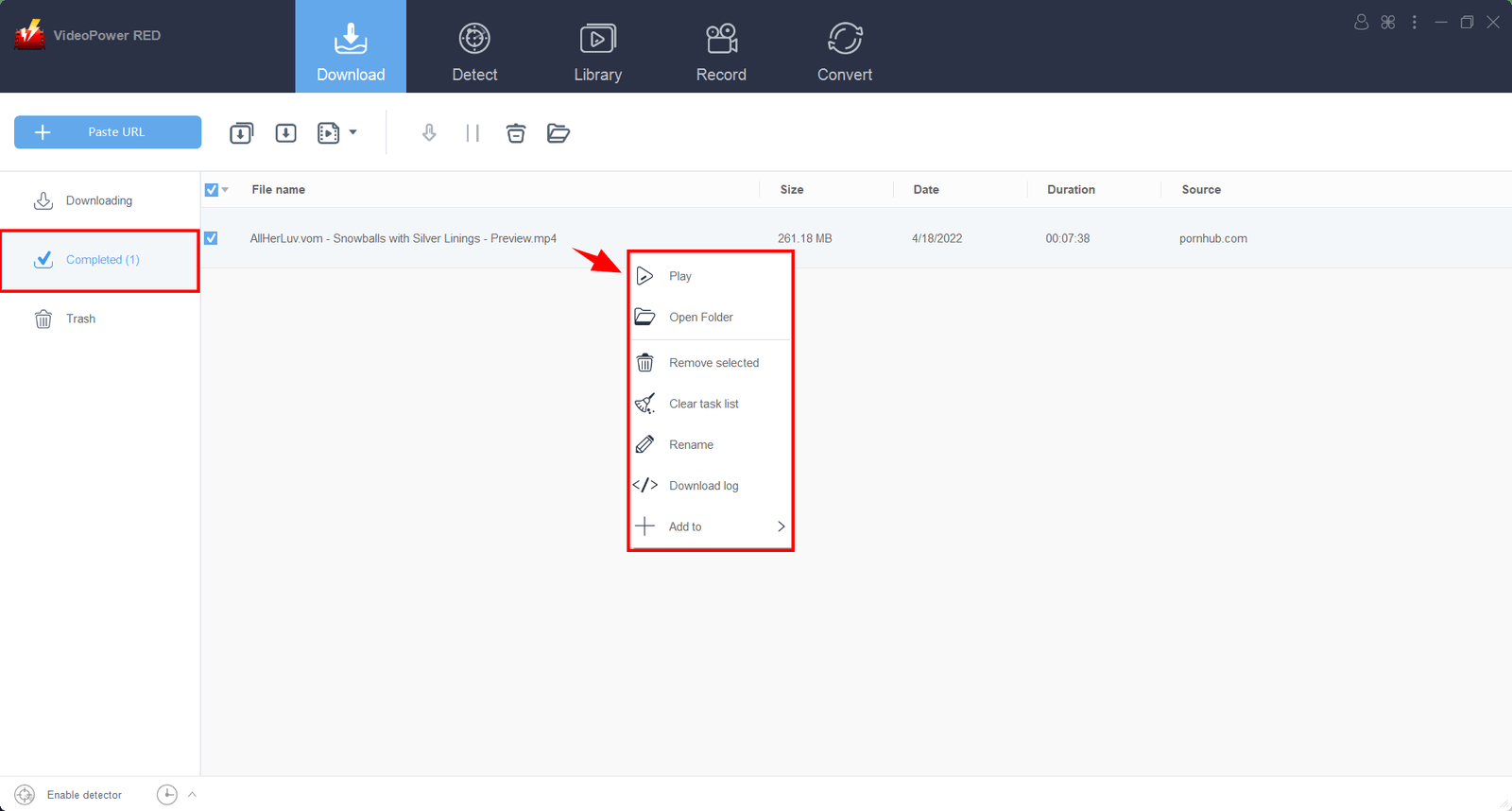Expand the Add to submenu chevron

coord(782,526)
